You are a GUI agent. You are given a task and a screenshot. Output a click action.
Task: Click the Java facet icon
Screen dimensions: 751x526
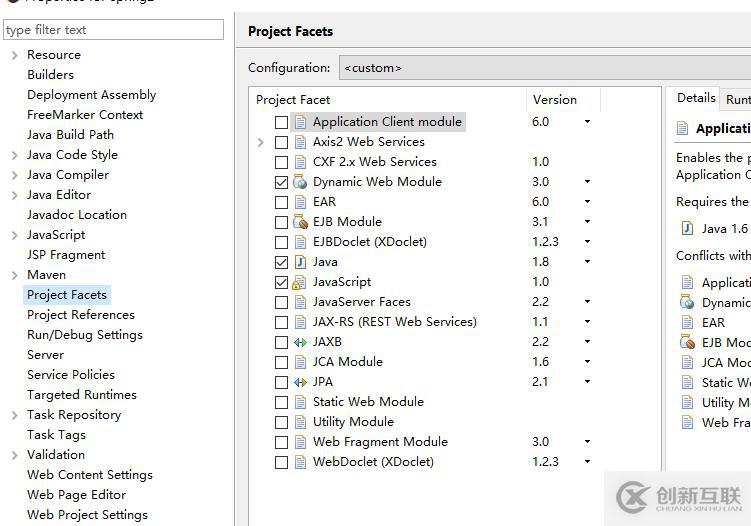pyautogui.click(x=300, y=262)
